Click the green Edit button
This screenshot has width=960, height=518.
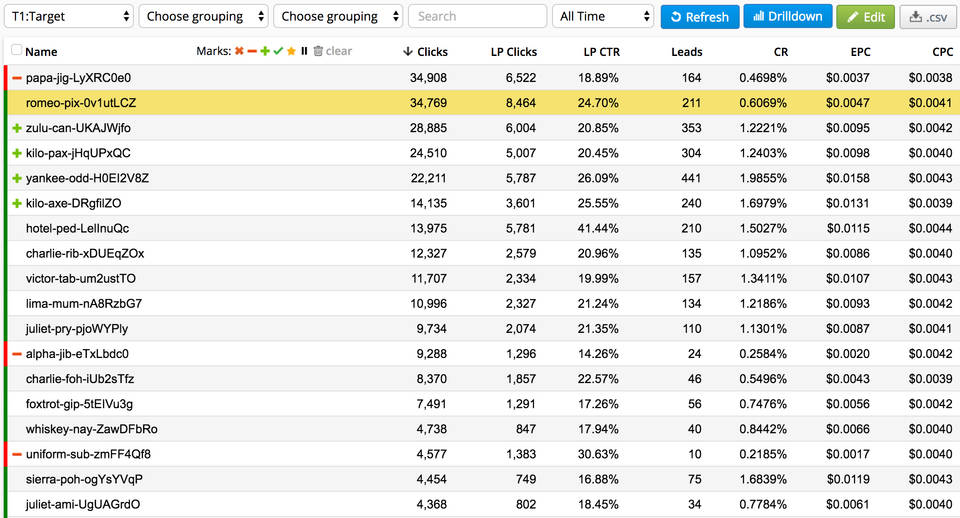(865, 16)
